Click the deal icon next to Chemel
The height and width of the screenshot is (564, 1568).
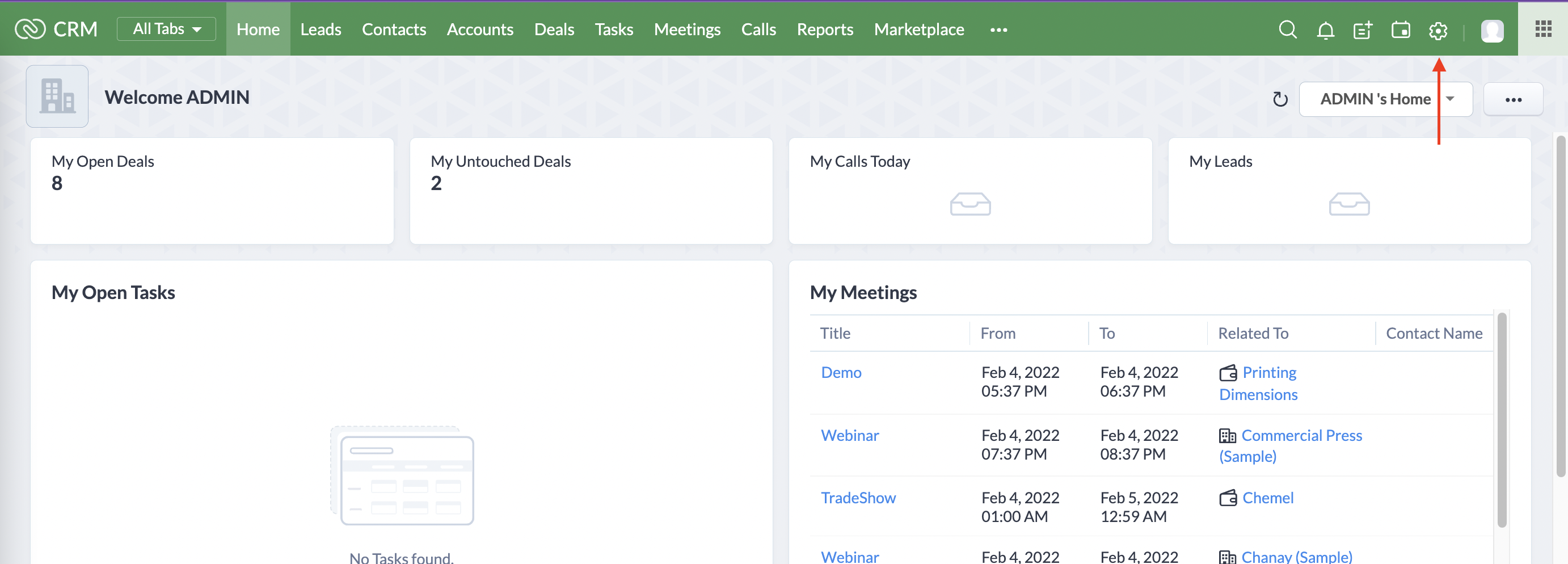(x=1228, y=498)
